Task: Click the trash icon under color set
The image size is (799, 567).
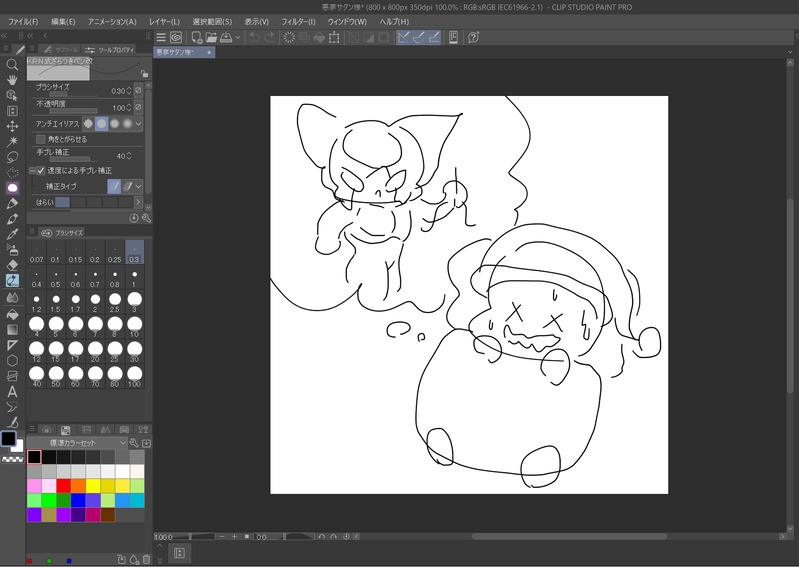Action: [x=147, y=559]
